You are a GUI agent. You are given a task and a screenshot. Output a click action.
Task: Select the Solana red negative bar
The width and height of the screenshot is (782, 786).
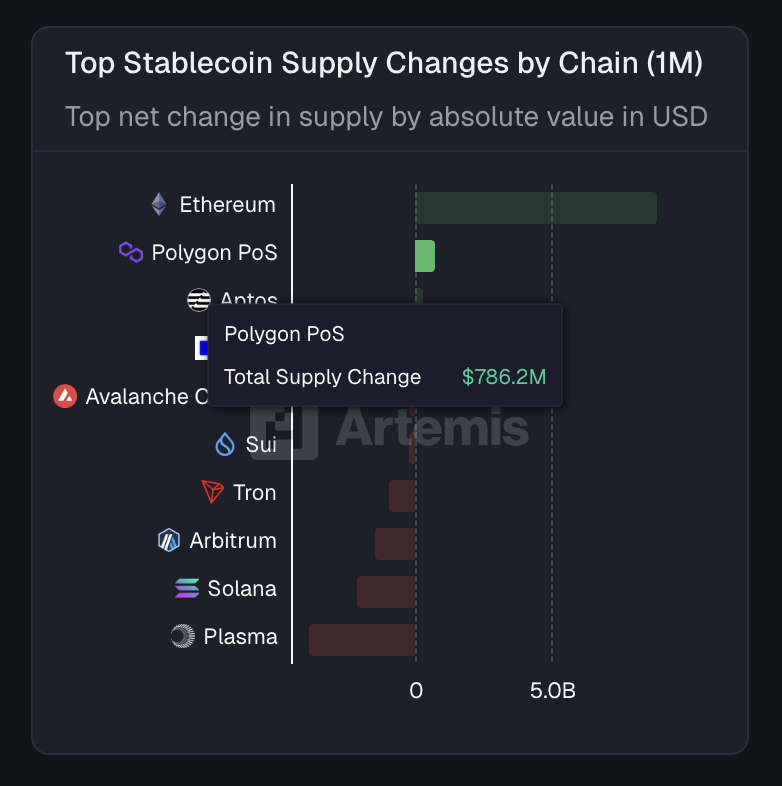pyautogui.click(x=386, y=592)
